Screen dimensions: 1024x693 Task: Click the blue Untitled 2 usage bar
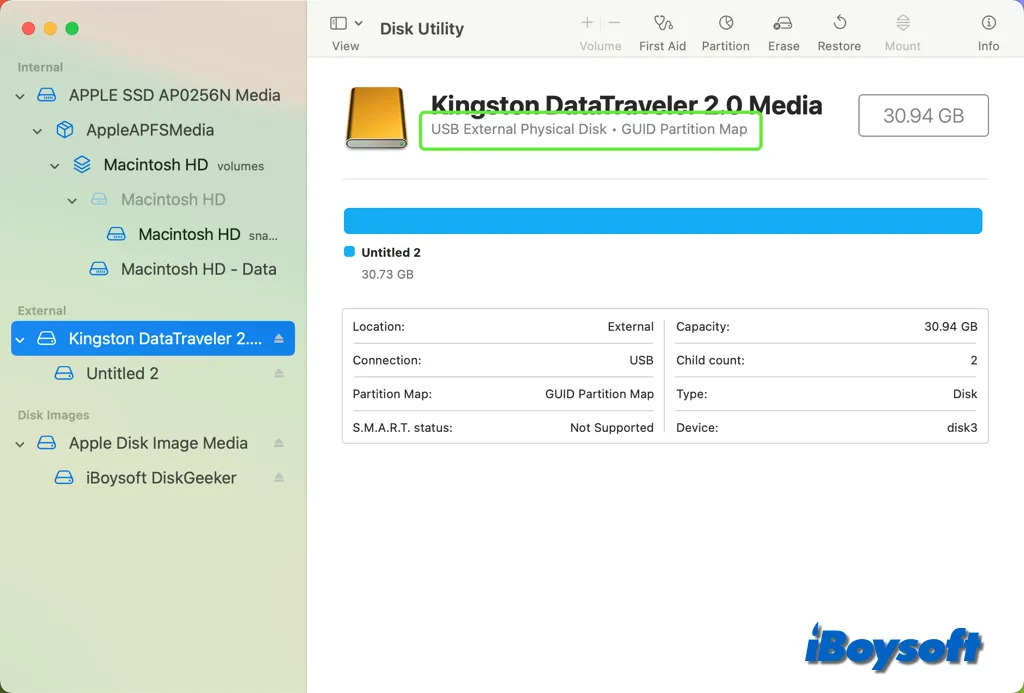(663, 221)
